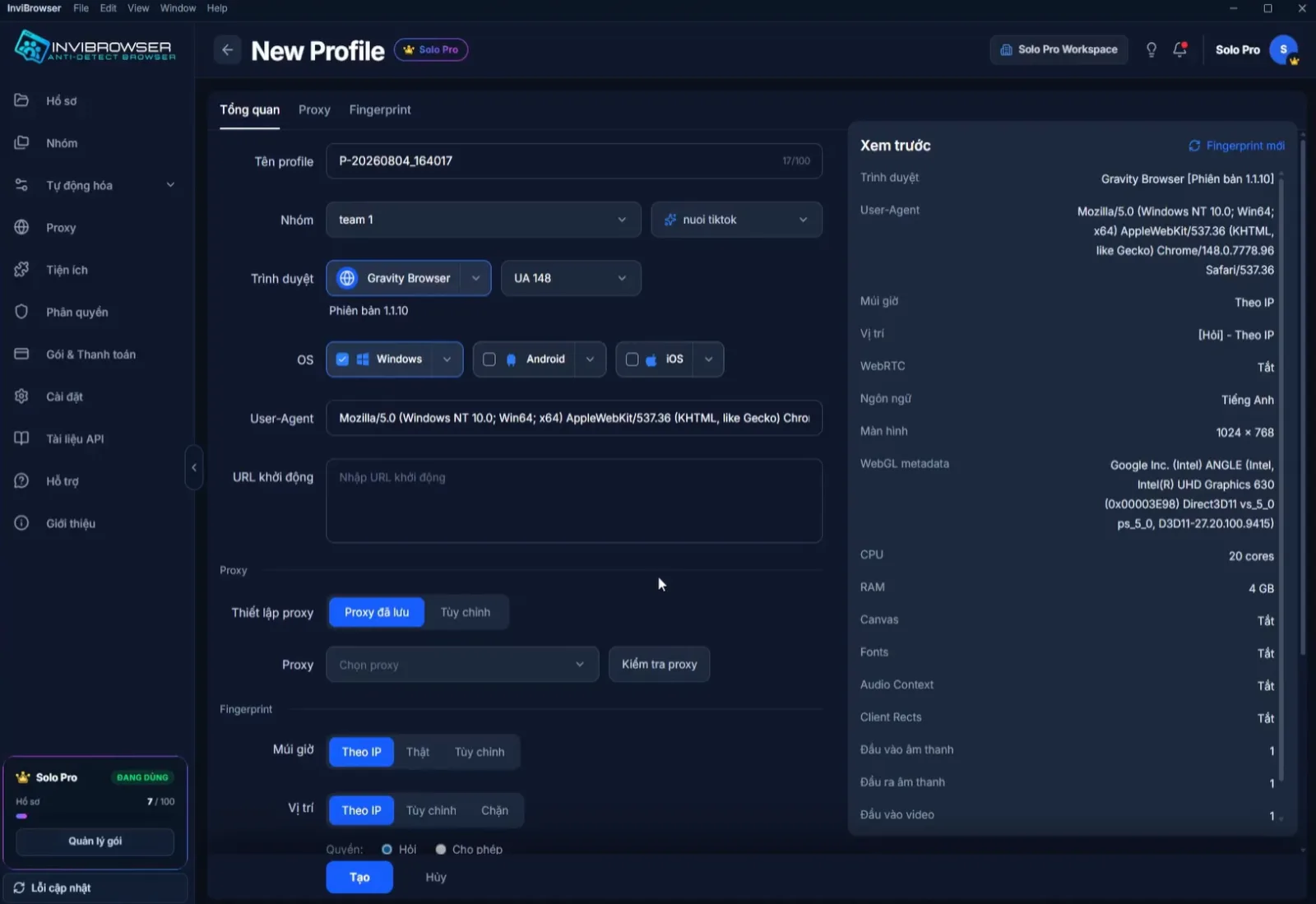Screen dimensions: 1316x904
Task: Click the Phân quyền shield icon
Action: pos(21,312)
